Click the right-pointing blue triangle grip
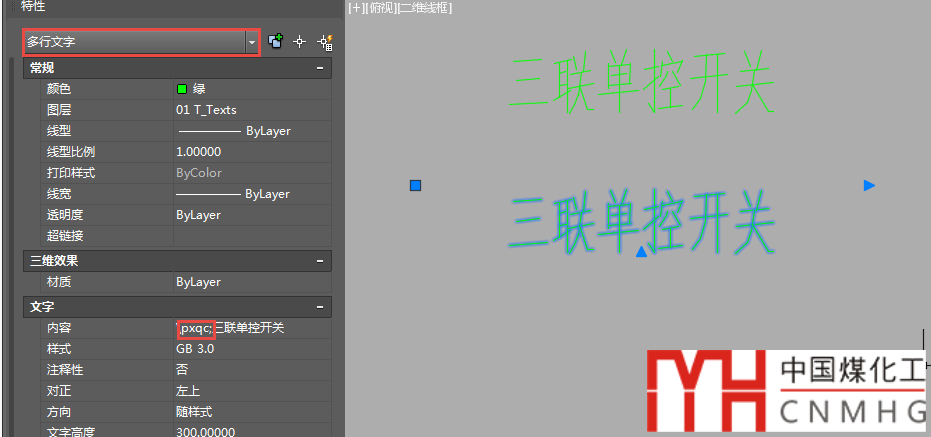The width and height of the screenshot is (931, 437). tap(869, 185)
